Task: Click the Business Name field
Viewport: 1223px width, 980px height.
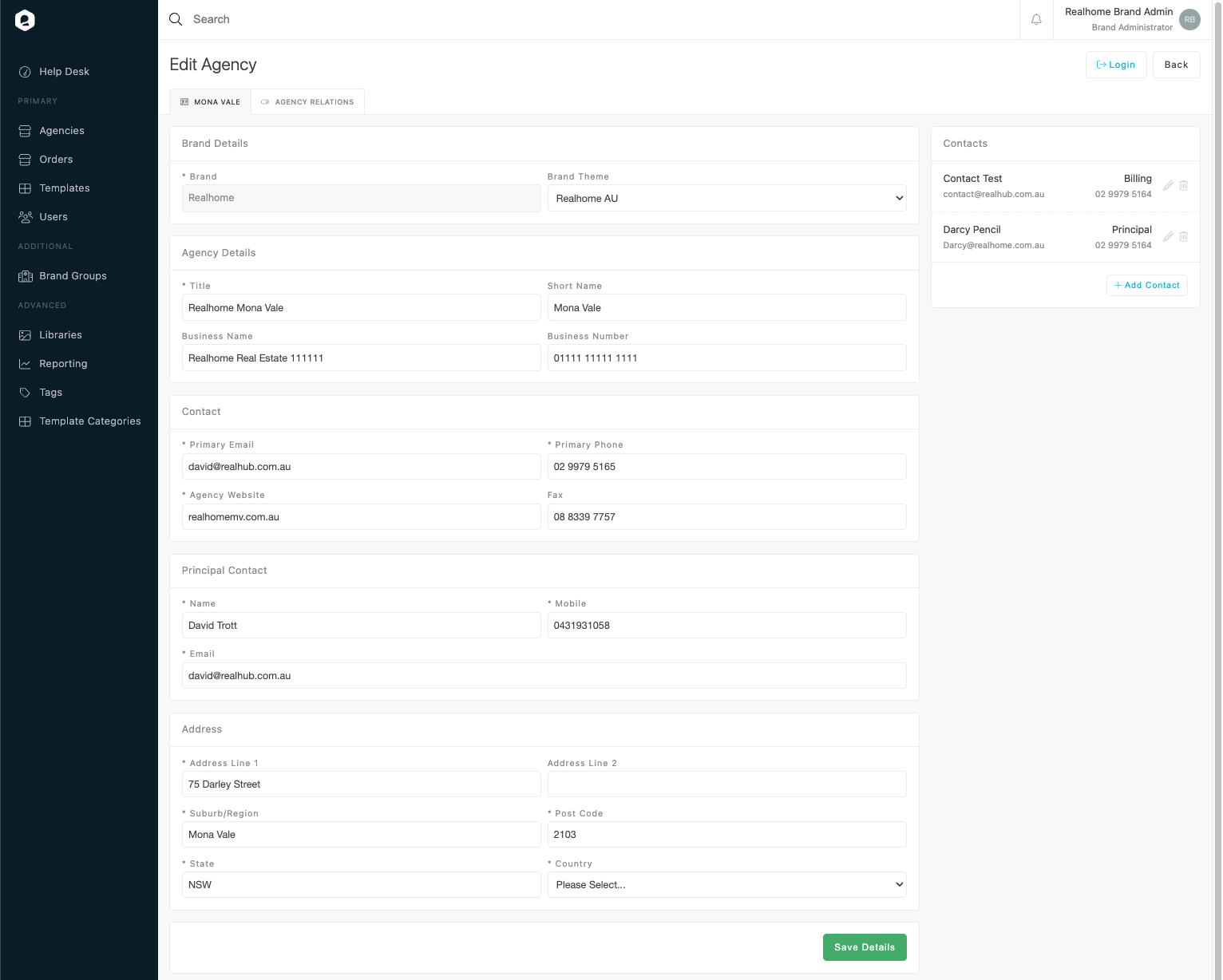Action: (361, 358)
